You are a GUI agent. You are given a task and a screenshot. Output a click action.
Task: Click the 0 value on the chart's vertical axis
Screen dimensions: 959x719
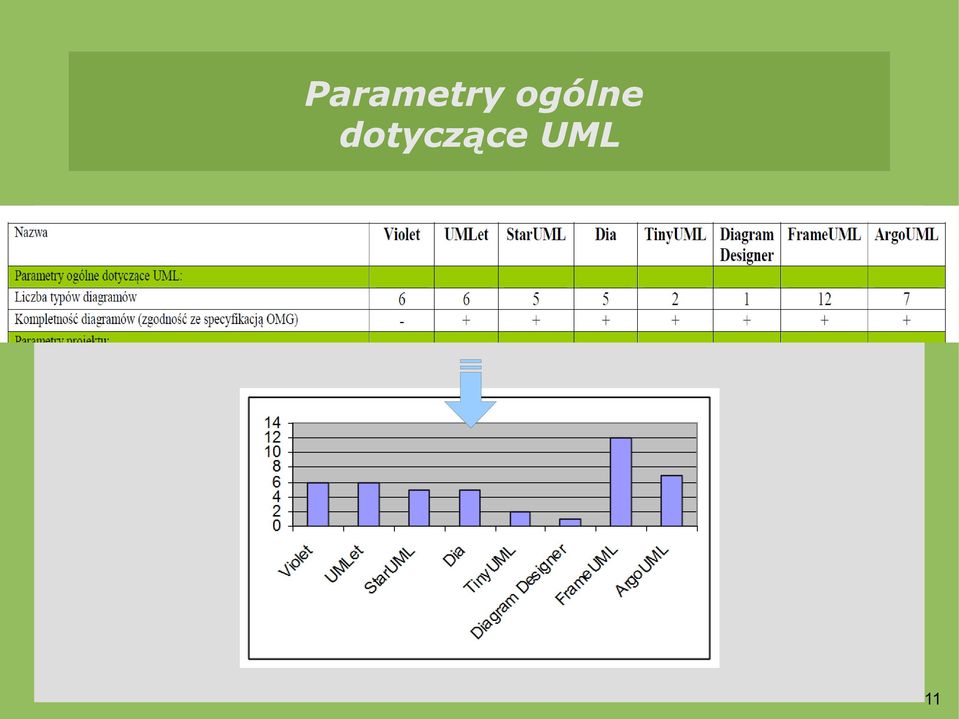point(277,526)
